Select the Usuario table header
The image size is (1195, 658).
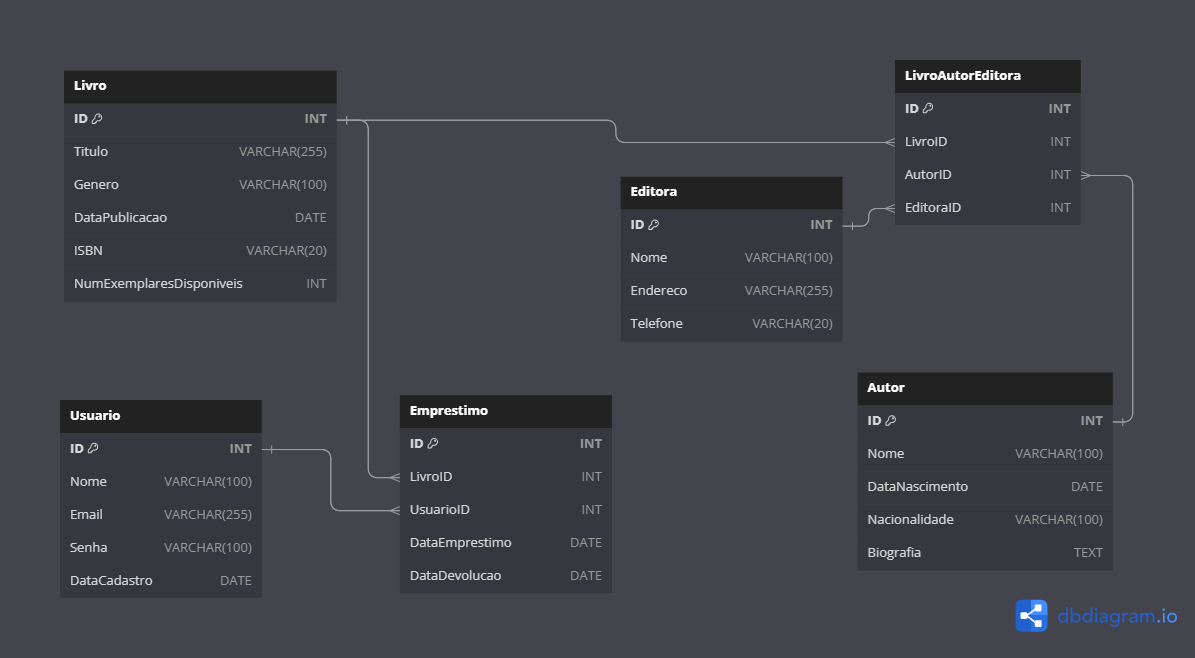click(160, 416)
